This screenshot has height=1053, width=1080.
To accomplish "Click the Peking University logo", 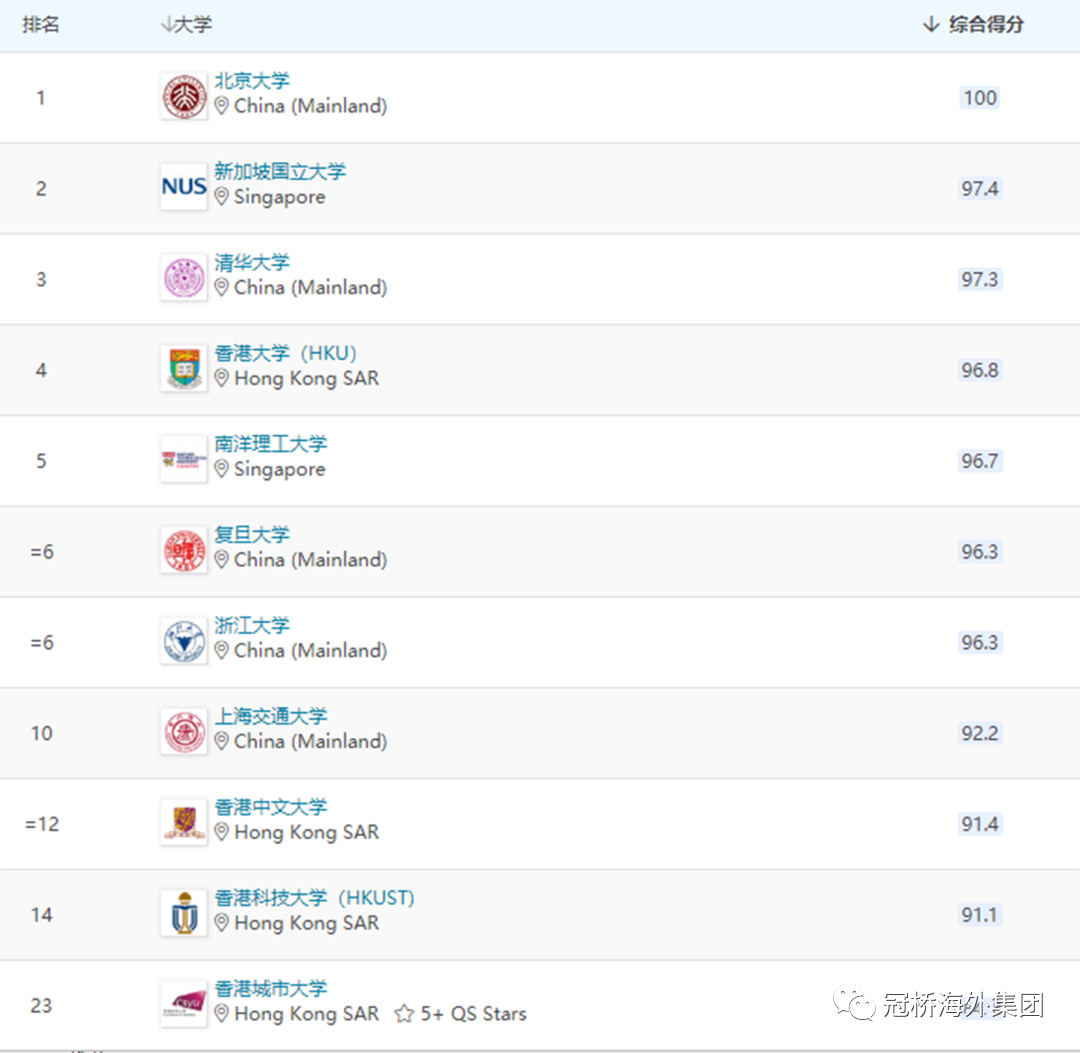I will point(184,96).
